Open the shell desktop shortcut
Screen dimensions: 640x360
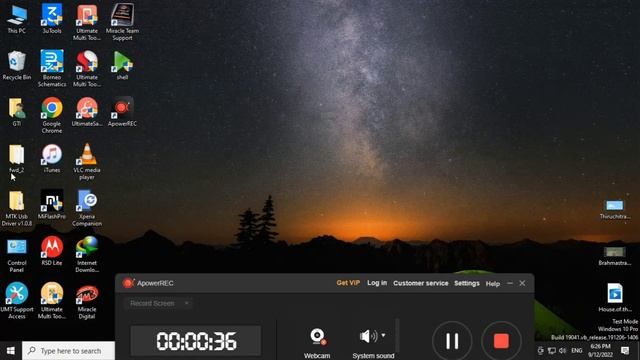[x=122, y=65]
